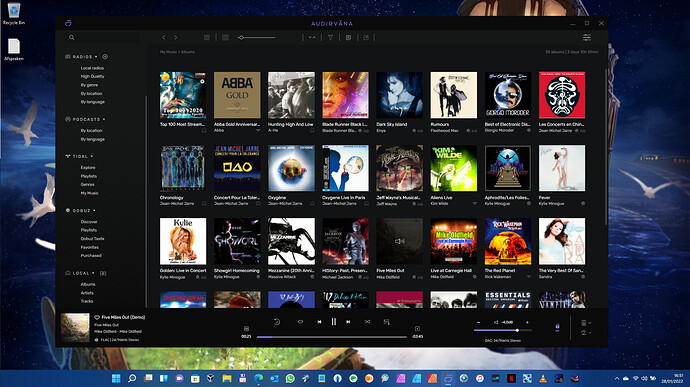Open Qobuz Favorites link

89,247
